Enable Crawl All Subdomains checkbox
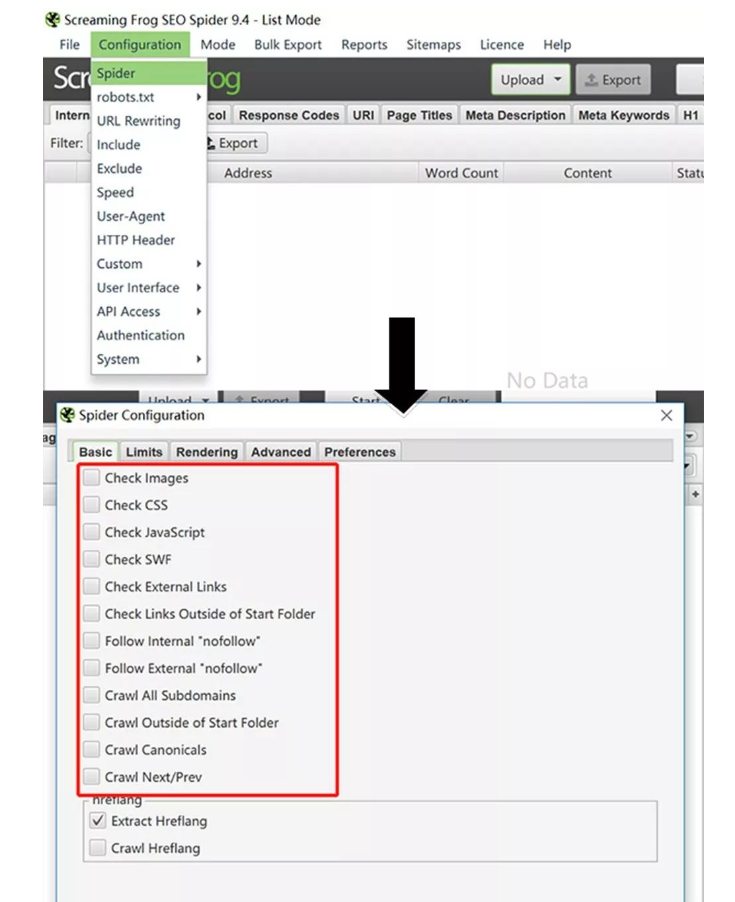This screenshot has height=902, width=735. click(x=91, y=695)
